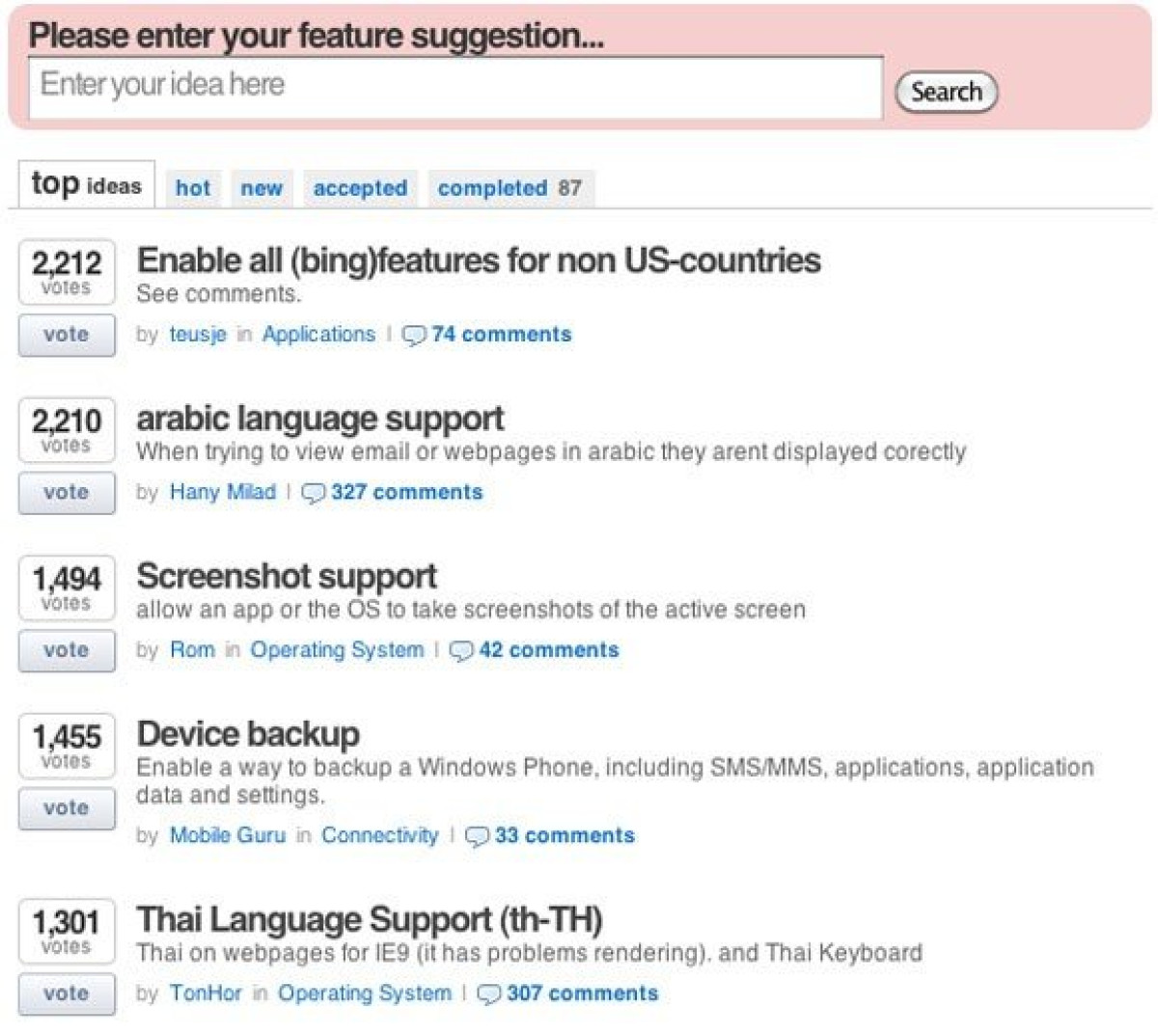Image resolution: width=1158 pixels, height=1036 pixels.
Task: Click comment bubble icon beside 74 comments
Action: 414,336
